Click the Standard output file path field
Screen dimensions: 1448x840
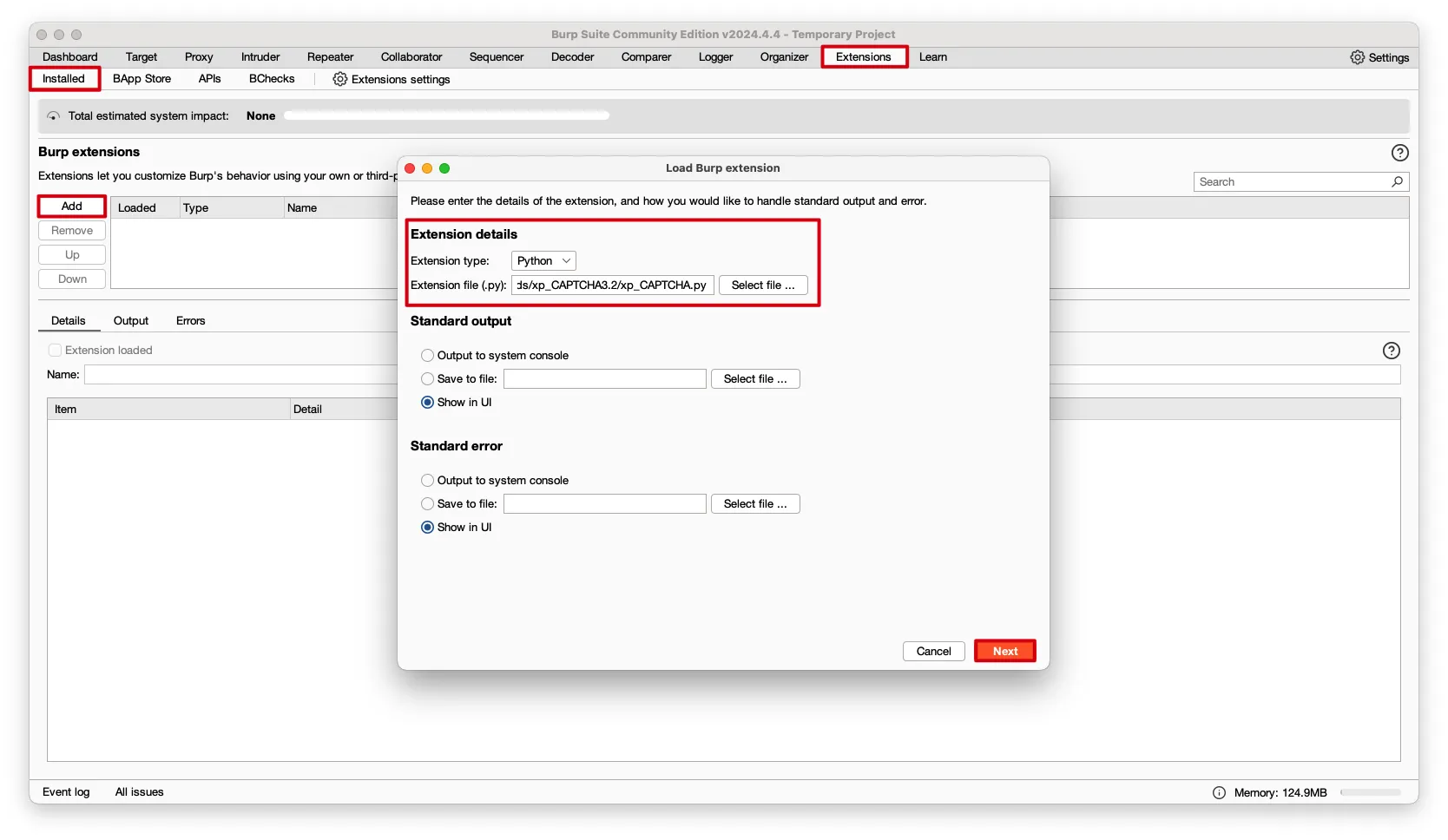[x=605, y=379]
